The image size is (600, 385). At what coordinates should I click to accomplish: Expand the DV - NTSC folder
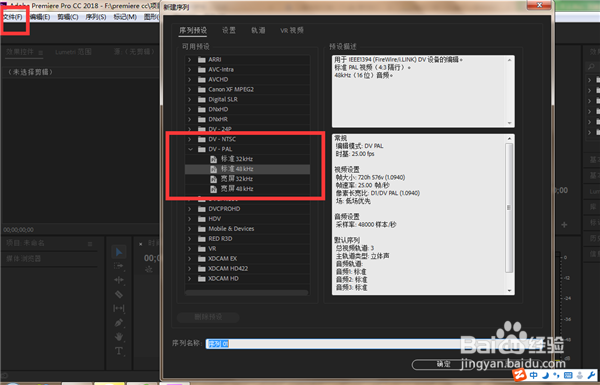pyautogui.click(x=189, y=139)
